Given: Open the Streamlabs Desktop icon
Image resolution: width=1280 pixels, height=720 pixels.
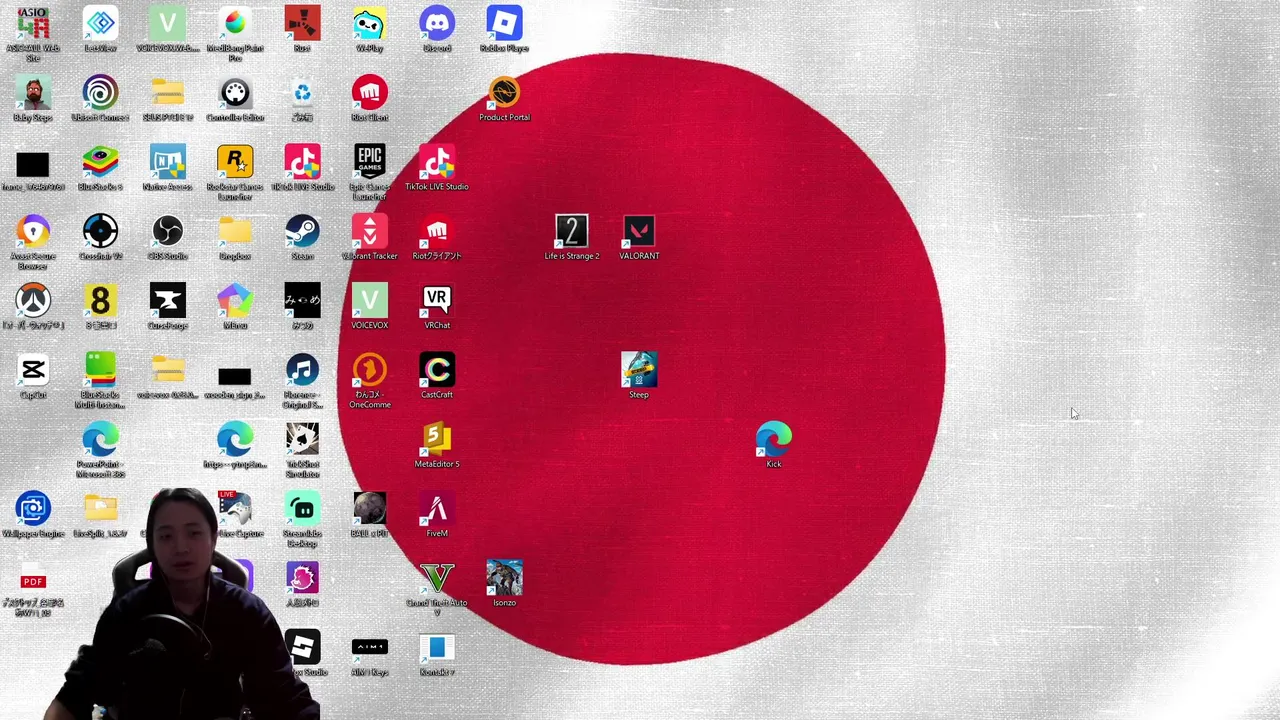Looking at the screenshot, I should pyautogui.click(x=302, y=509).
